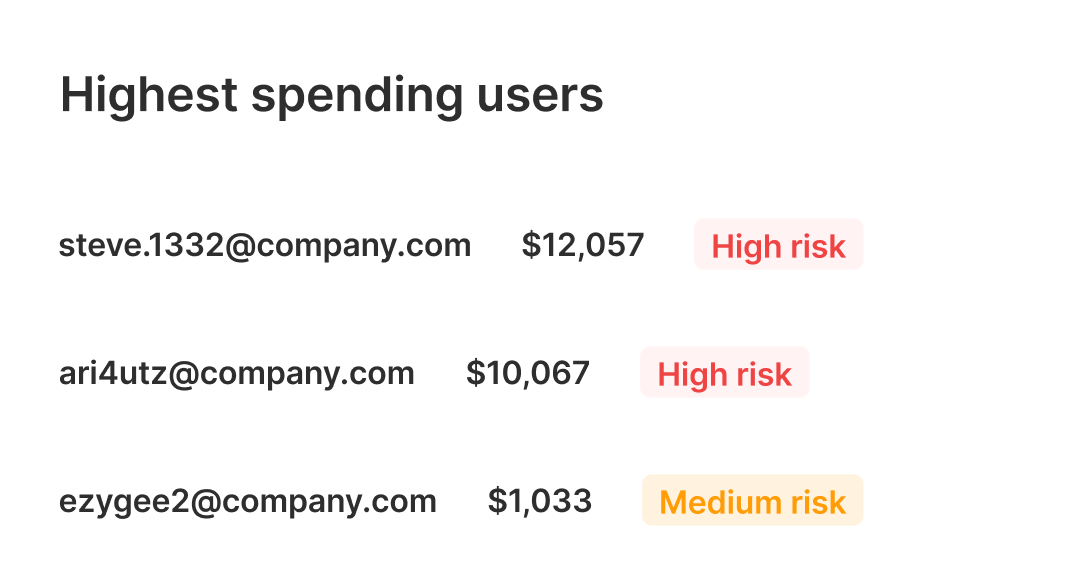Viewport: 1081px width, 564px height.
Task: Click the orange Medium risk badge
Action: coord(752,501)
